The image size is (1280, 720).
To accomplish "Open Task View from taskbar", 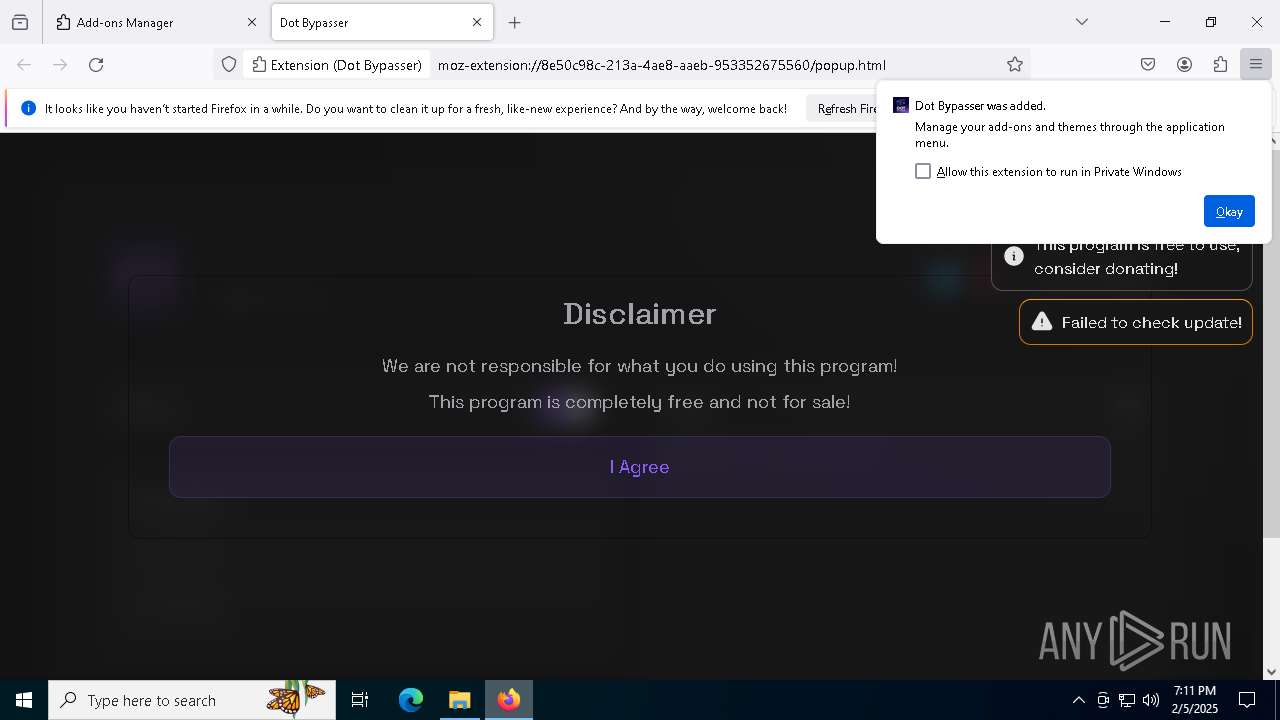I will [x=360, y=700].
